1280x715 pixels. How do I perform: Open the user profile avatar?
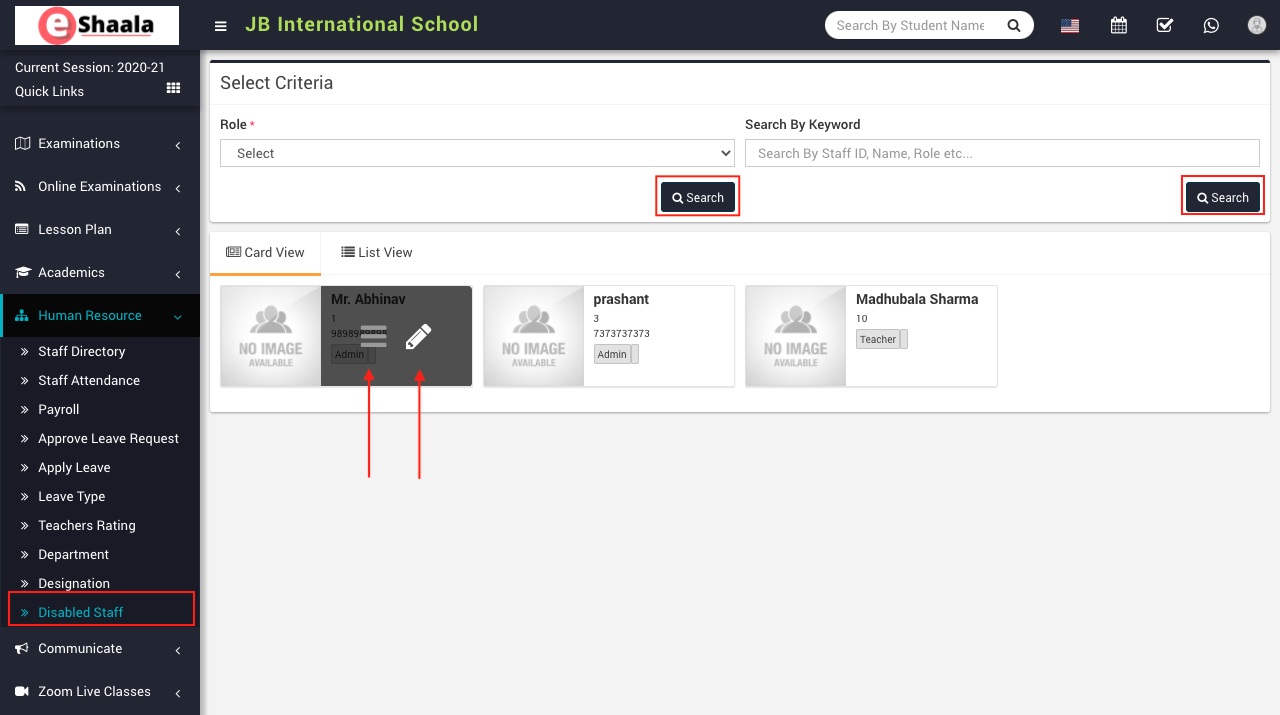pyautogui.click(x=1257, y=26)
